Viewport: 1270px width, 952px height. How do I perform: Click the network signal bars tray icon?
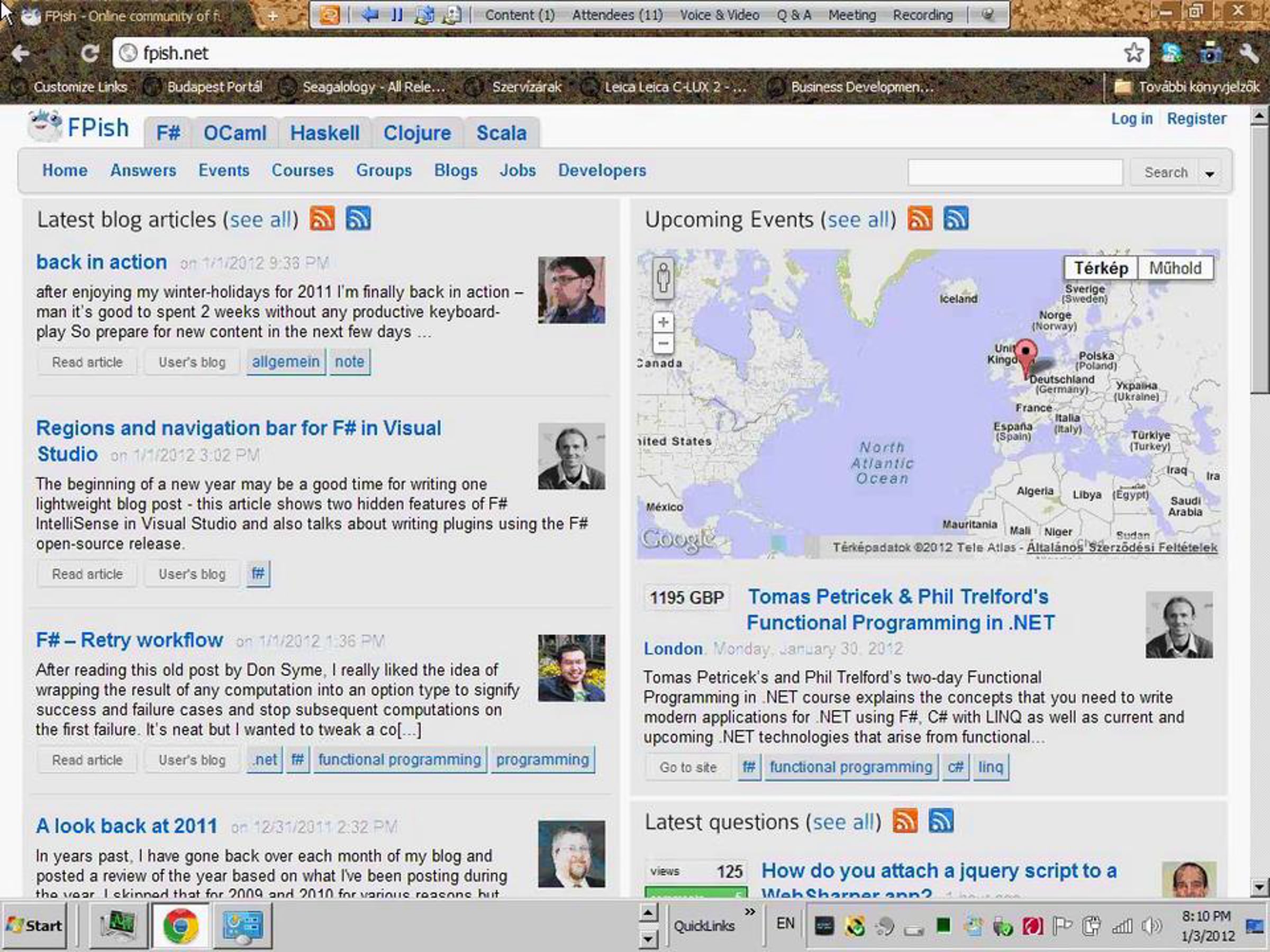pos(1121,926)
